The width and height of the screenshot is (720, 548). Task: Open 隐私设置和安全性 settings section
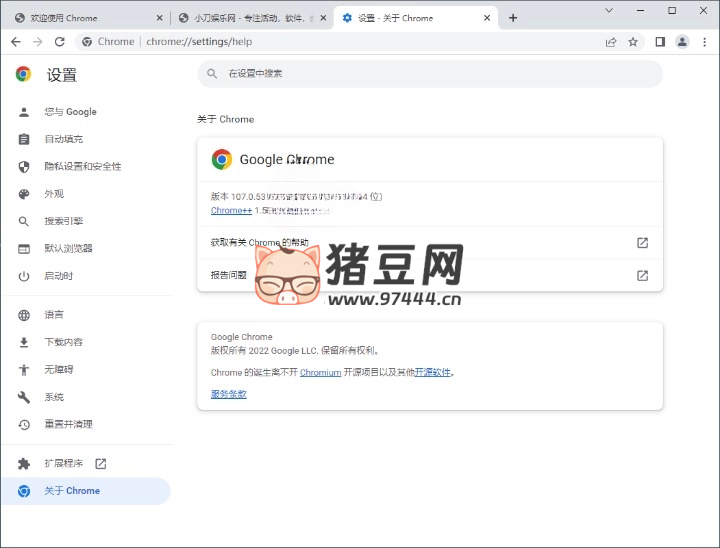(82, 166)
